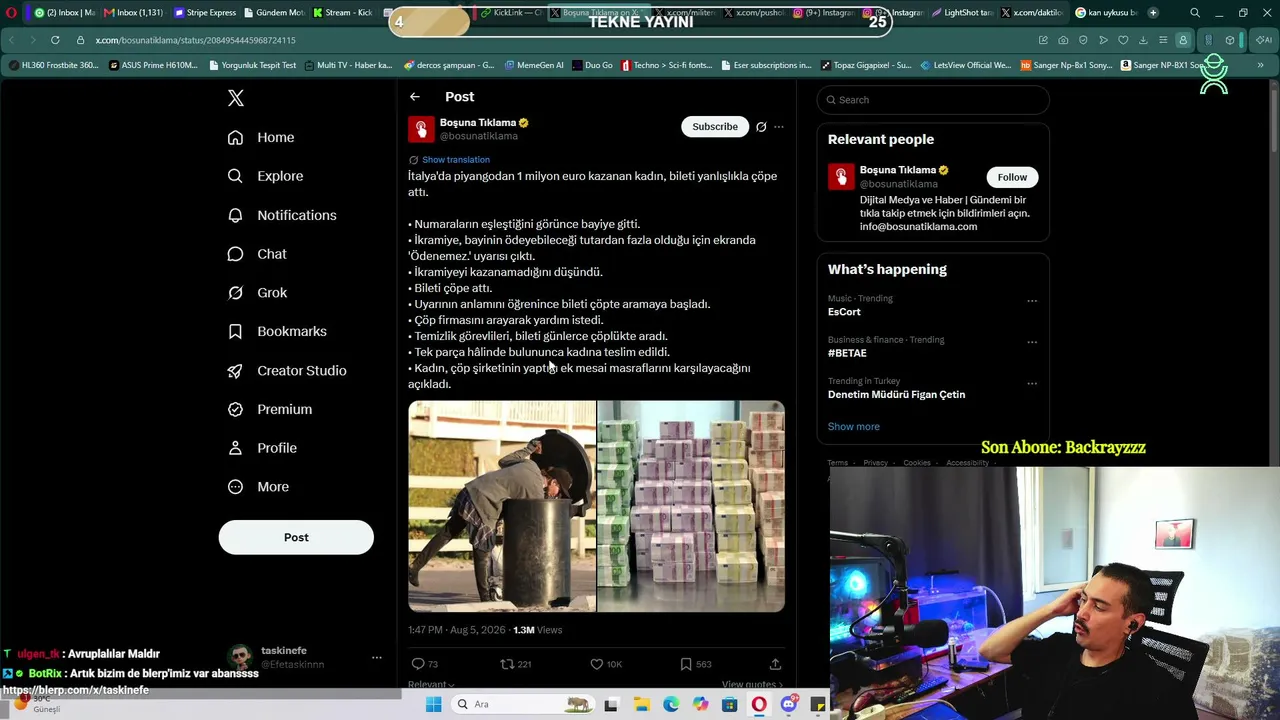Viewport: 1280px width, 720px height.
Task: Switch to the Stream - Kick tab
Action: [343, 13]
